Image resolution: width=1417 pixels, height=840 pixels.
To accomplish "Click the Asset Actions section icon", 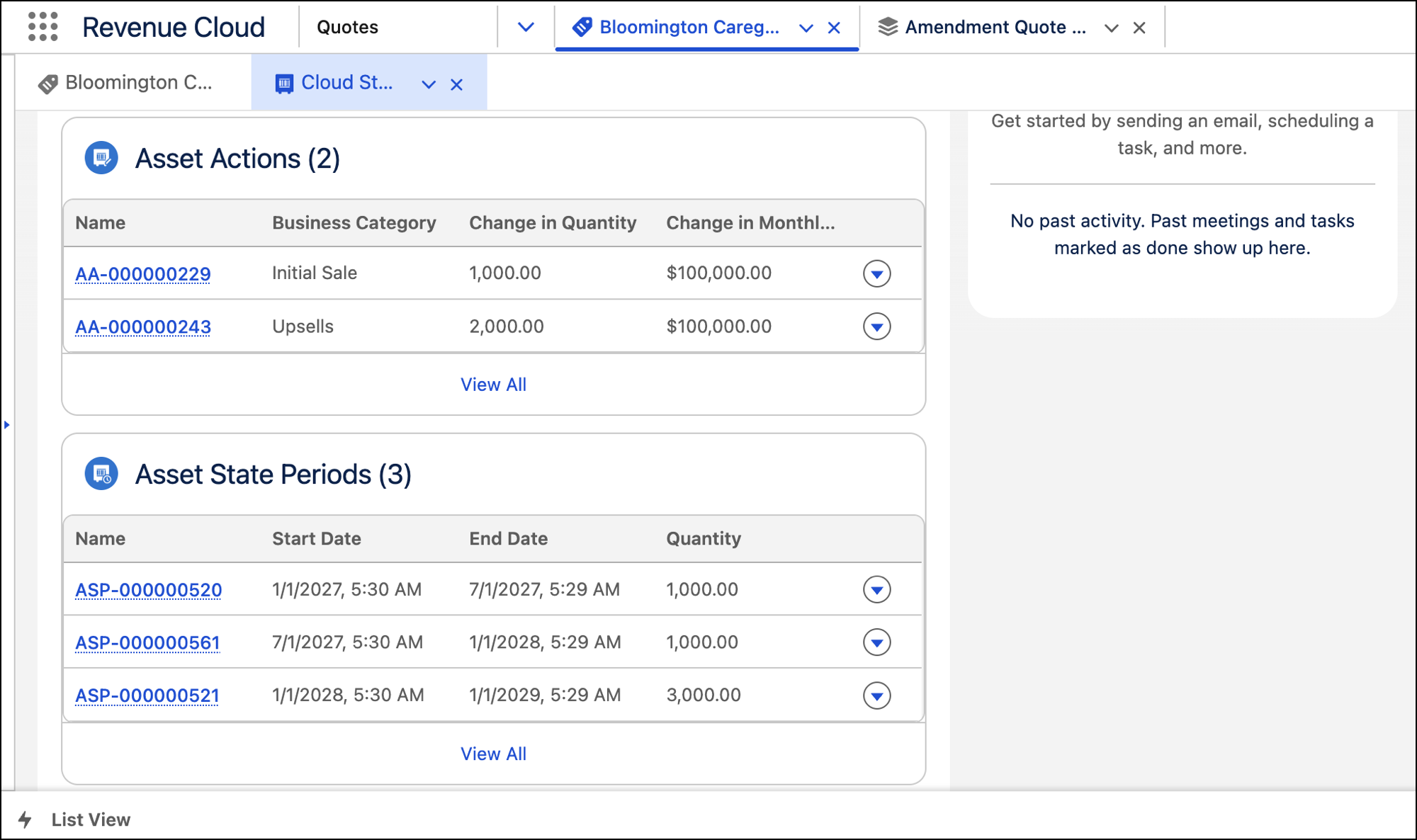I will point(101,158).
